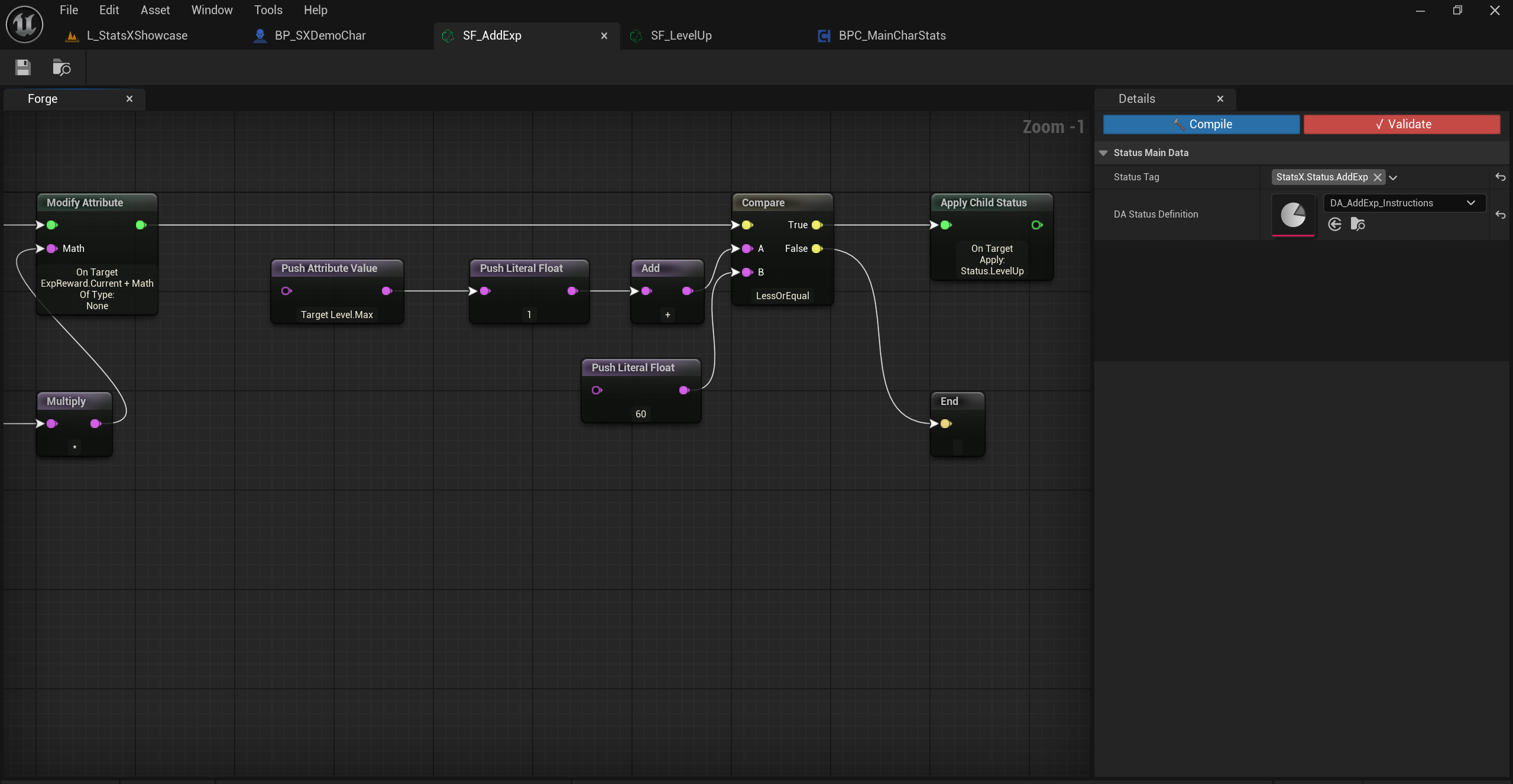Remove StatsX.Status.AddExp tag with X icon

tap(1378, 177)
